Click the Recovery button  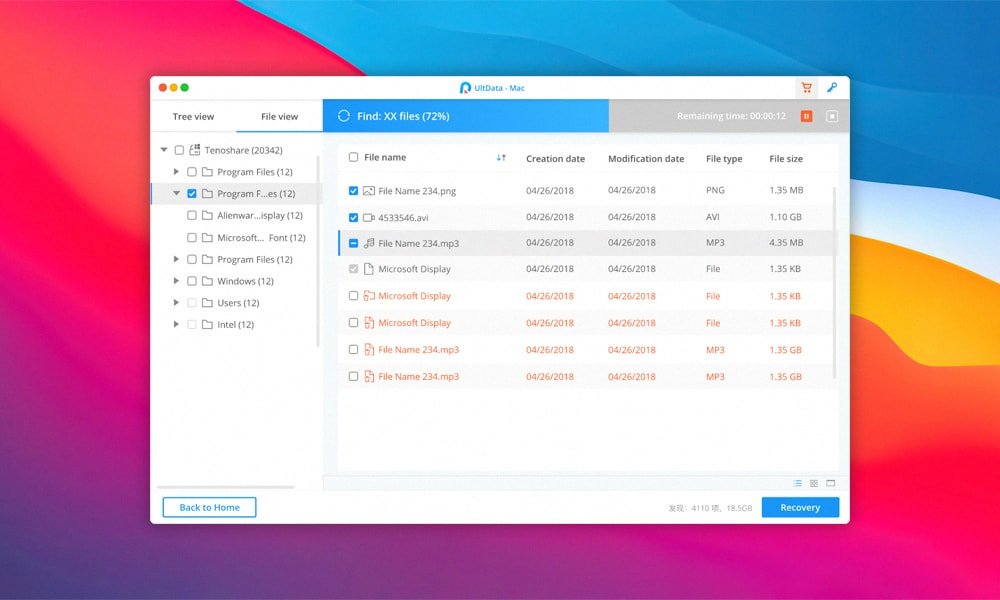[x=800, y=507]
